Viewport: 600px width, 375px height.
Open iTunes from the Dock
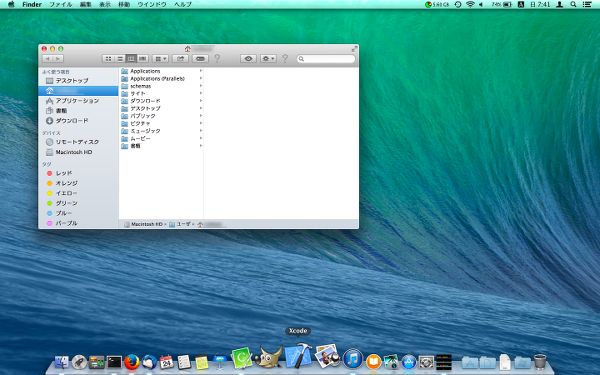(x=353, y=359)
